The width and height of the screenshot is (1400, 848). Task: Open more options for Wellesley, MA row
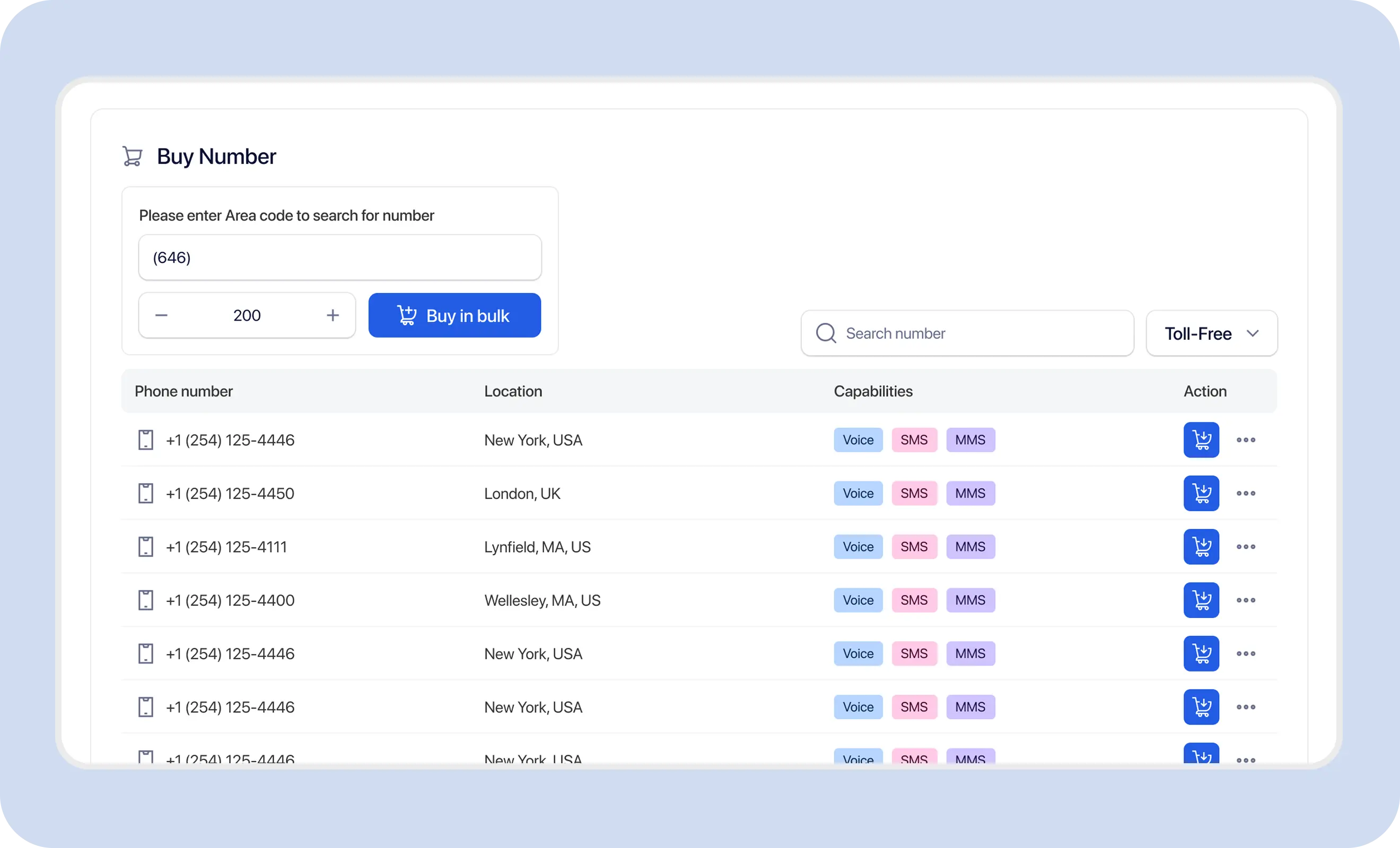pos(1246,600)
